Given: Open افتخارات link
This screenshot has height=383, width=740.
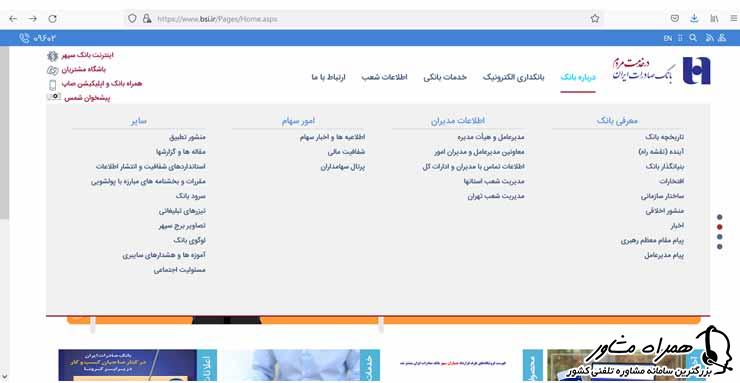Looking at the screenshot, I should coord(672,181).
